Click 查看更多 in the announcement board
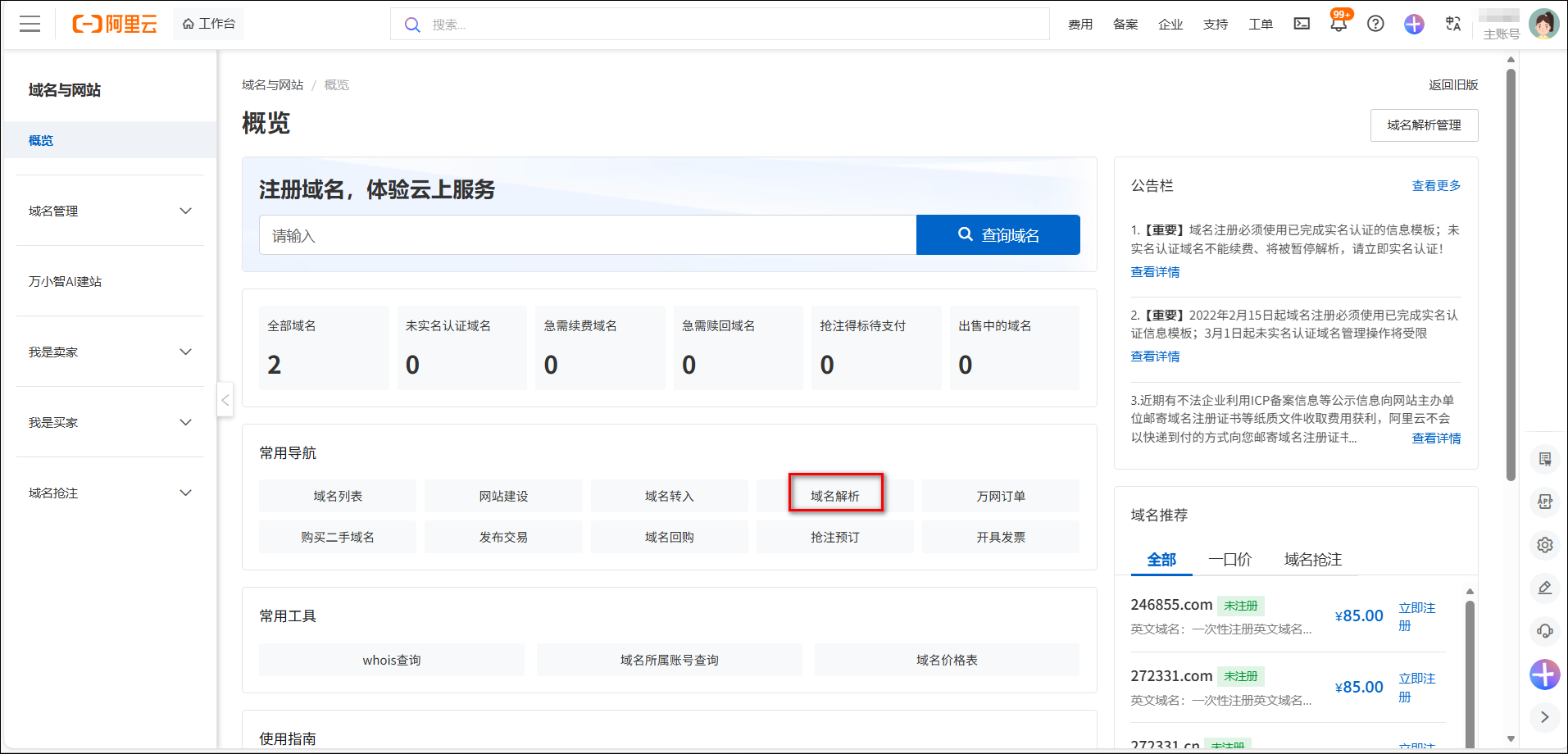 (x=1435, y=186)
